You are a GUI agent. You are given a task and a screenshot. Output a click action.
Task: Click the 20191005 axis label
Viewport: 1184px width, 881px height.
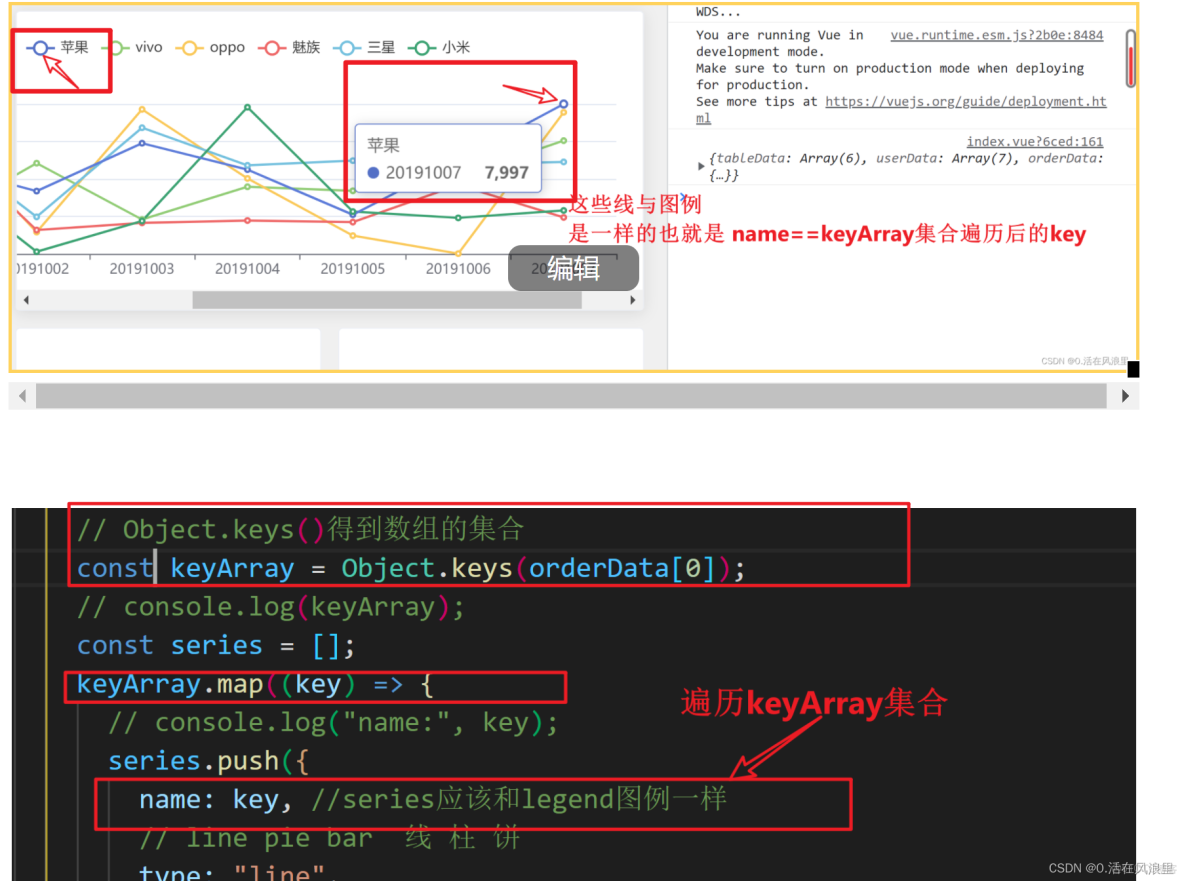pos(353,269)
